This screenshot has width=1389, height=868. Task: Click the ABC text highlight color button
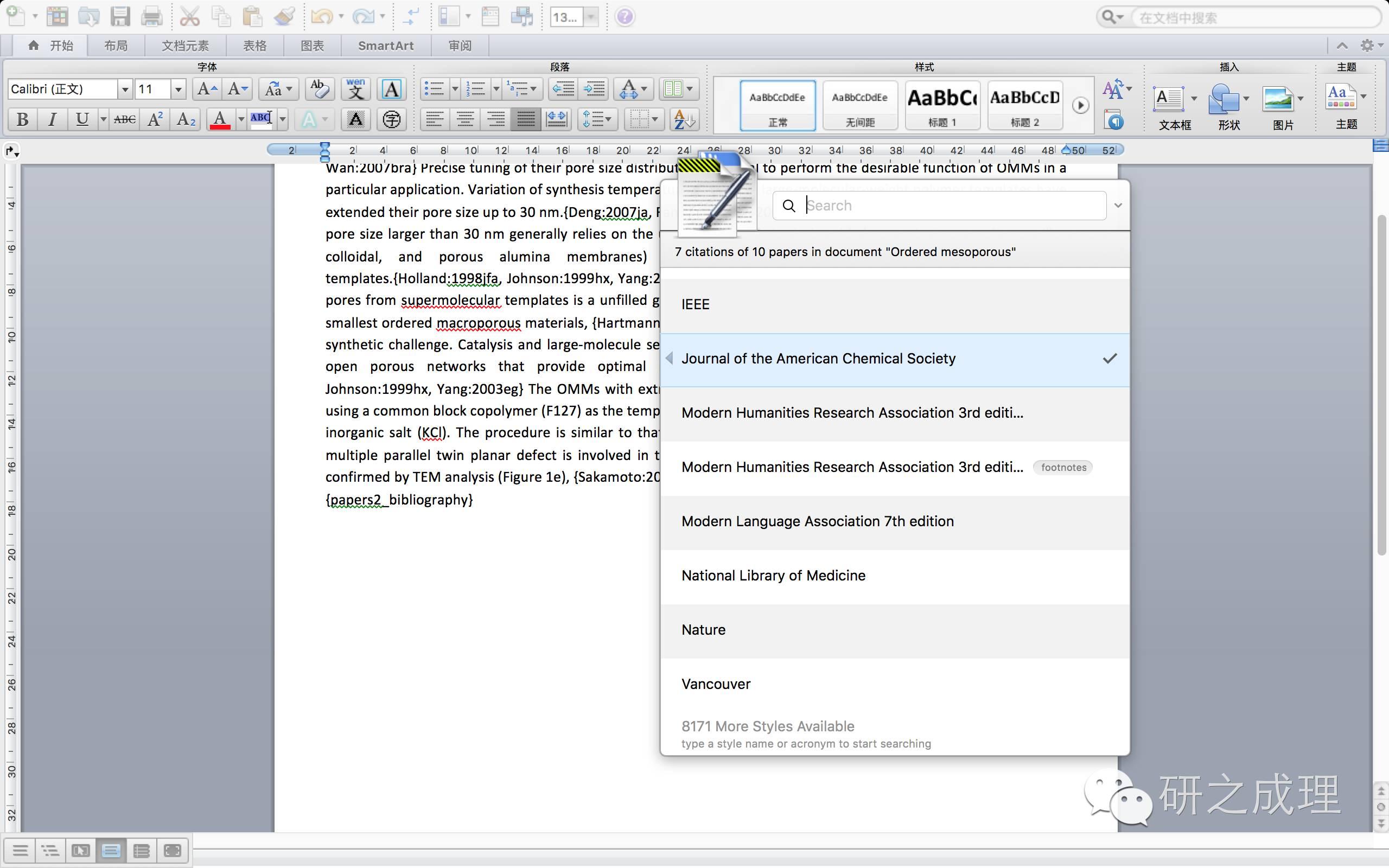click(261, 119)
